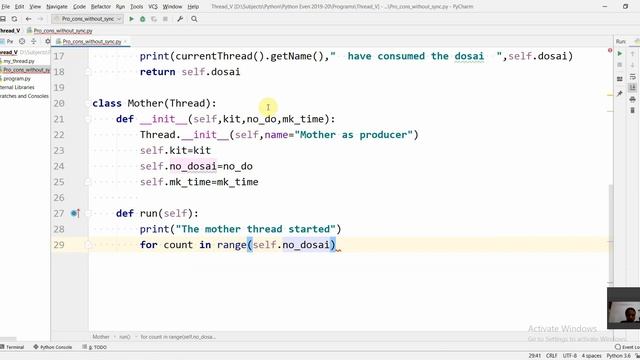Open Search Everywhere magnifier icon
The image size is (640, 360).
(194, 19)
